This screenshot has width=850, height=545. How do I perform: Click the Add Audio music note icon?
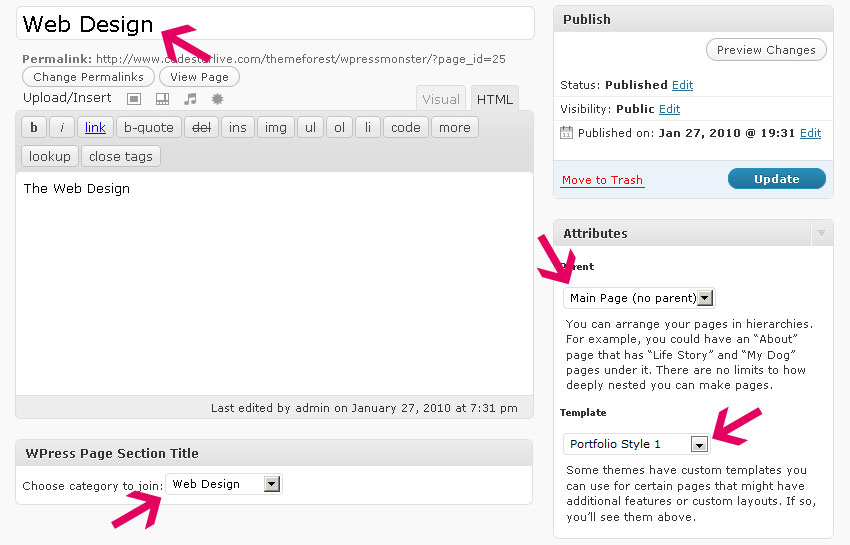pyautogui.click(x=190, y=99)
